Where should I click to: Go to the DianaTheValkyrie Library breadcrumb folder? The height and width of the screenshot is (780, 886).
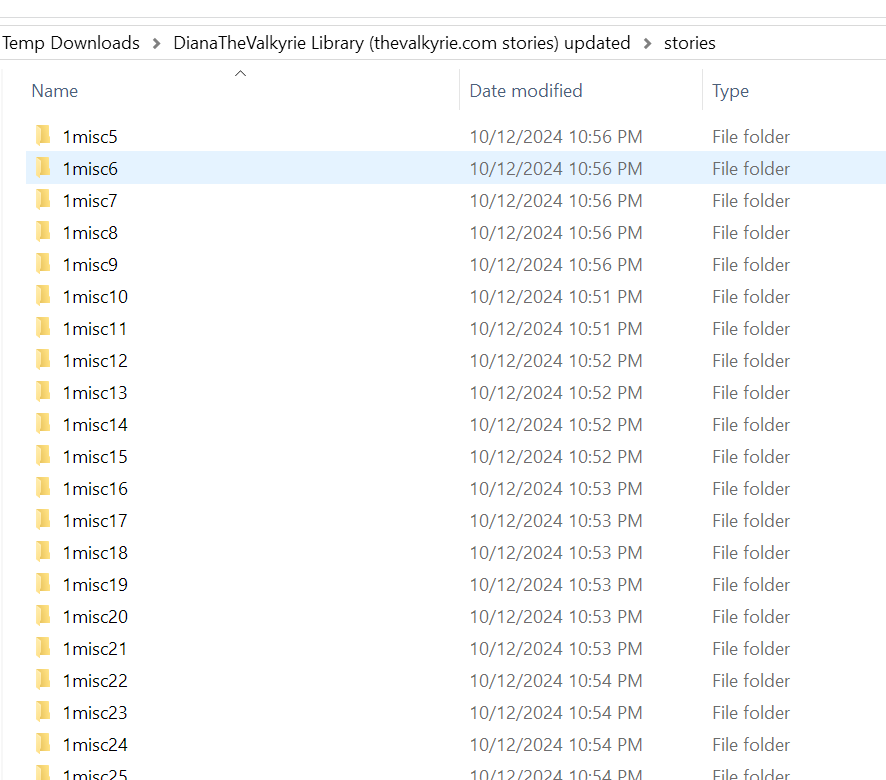[x=401, y=43]
